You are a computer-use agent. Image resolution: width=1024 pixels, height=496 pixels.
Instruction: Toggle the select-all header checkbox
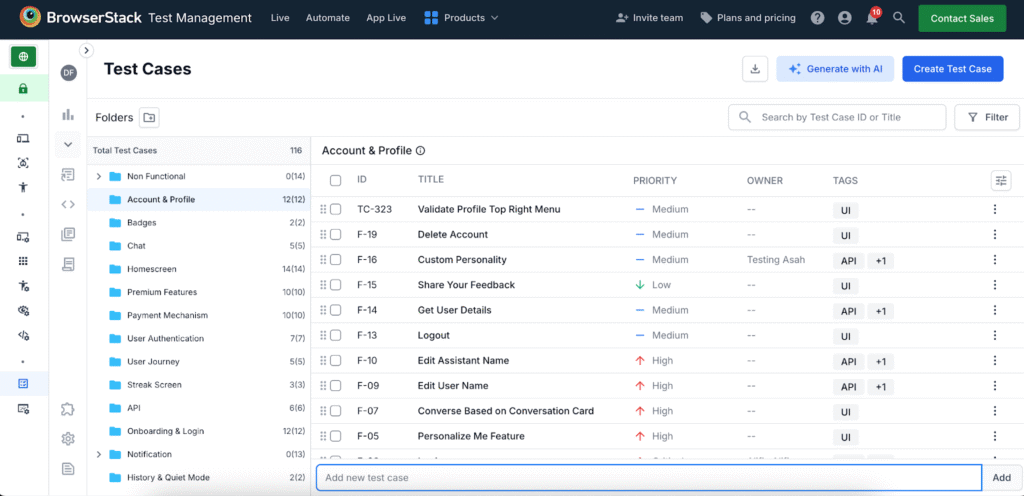[x=336, y=181]
